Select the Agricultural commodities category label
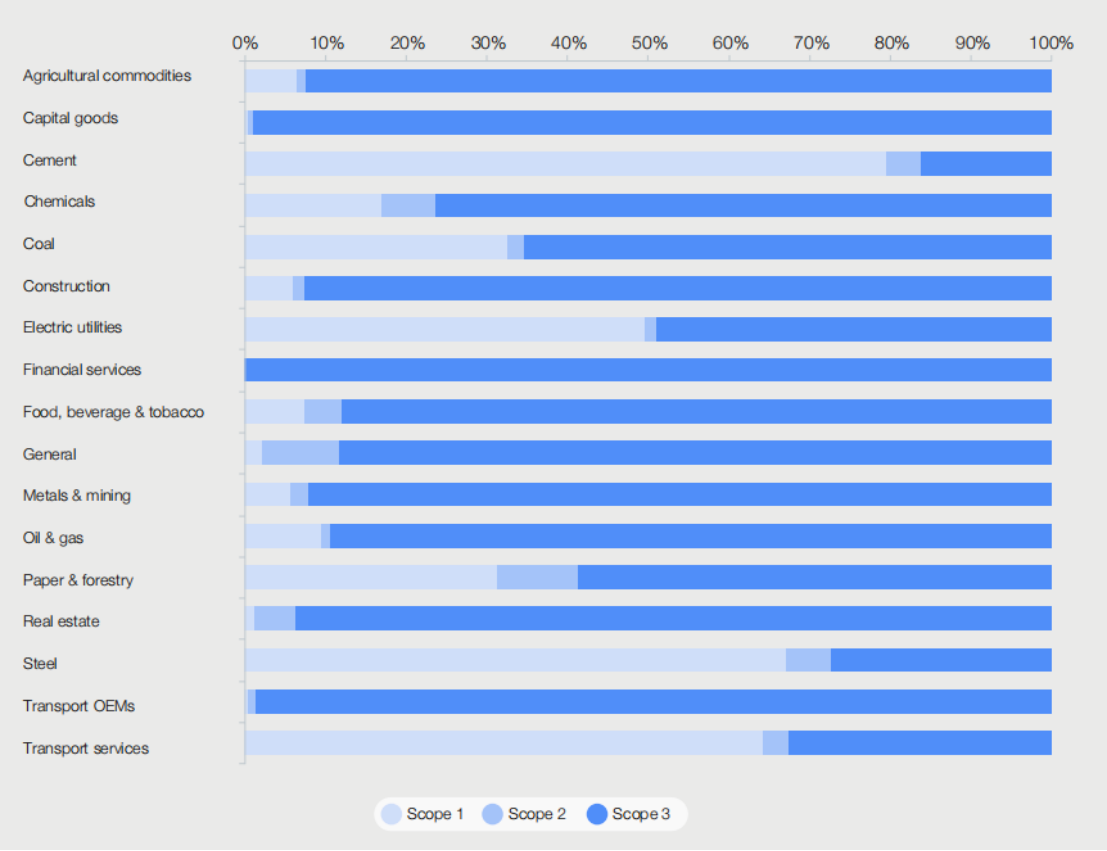Image resolution: width=1107 pixels, height=851 pixels. (107, 76)
